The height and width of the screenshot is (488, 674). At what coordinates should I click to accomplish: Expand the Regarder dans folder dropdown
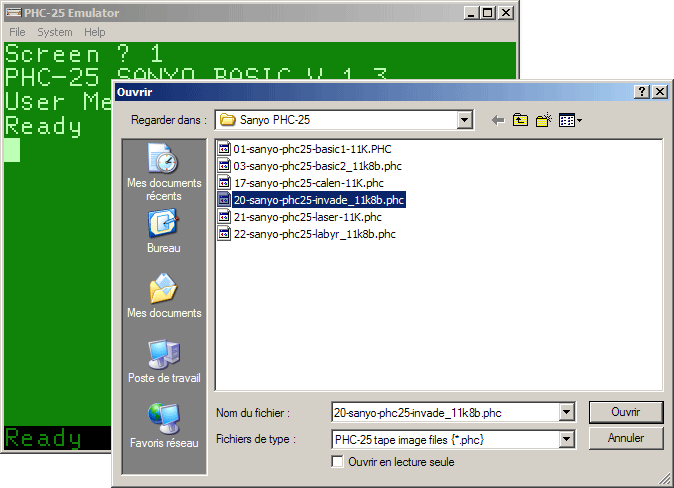coord(464,120)
